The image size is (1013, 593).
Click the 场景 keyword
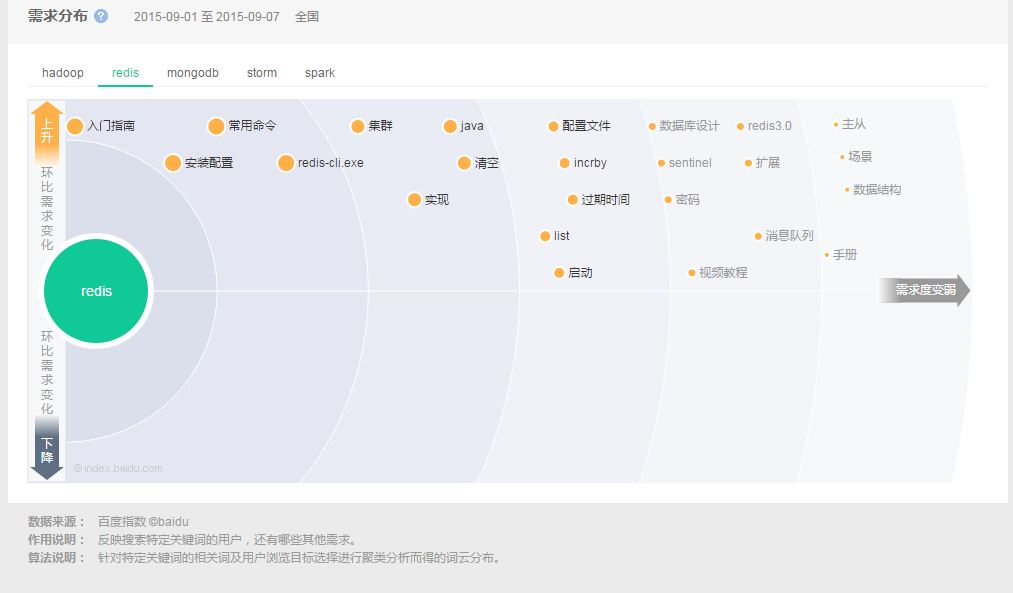856,156
